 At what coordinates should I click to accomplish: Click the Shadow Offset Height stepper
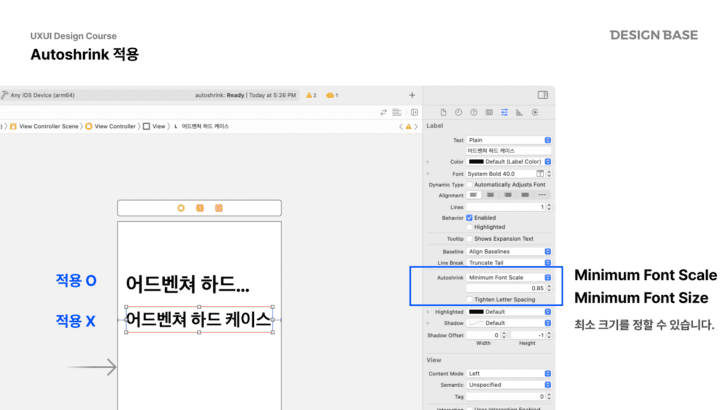(x=549, y=335)
